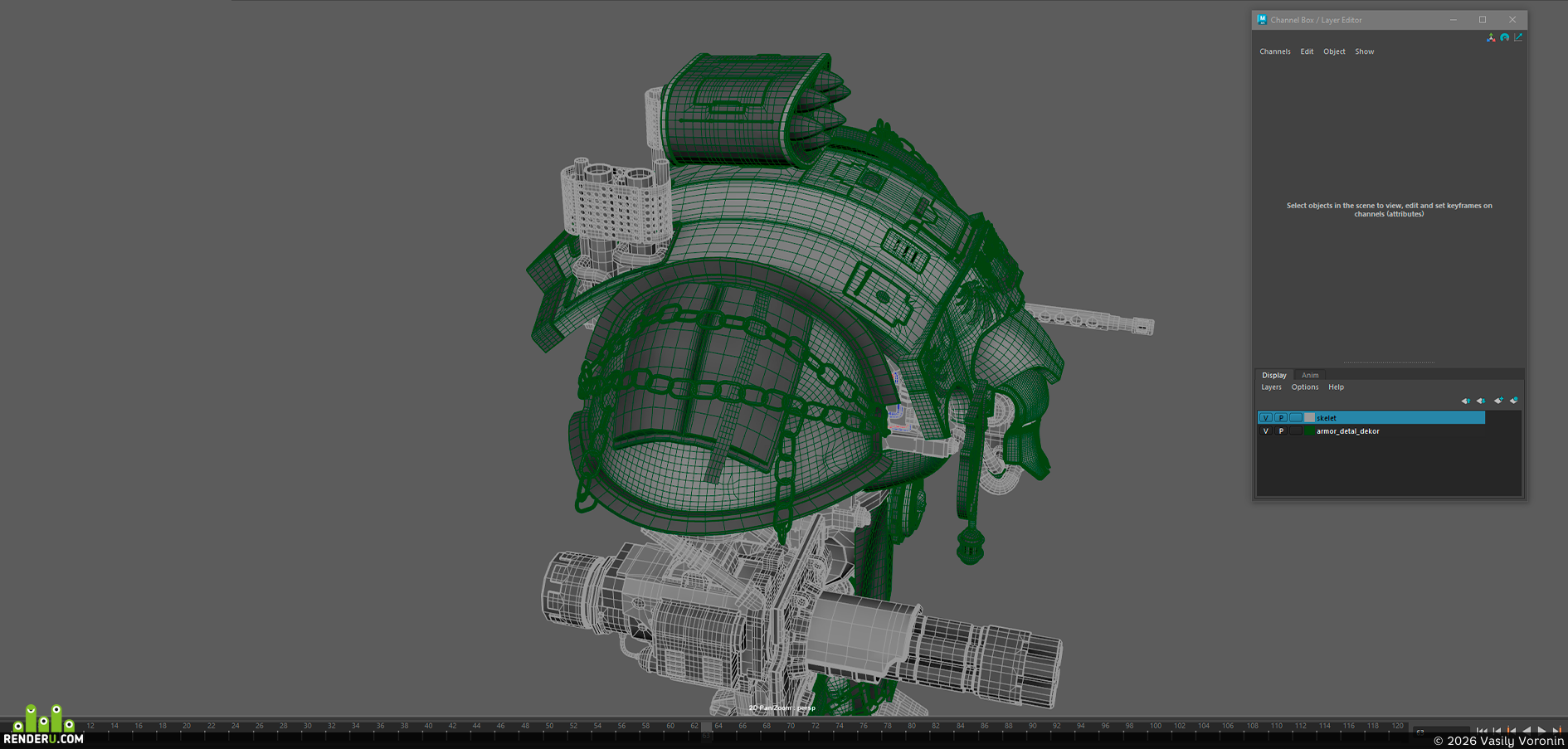Click frame 50 on the timeline
1568x749 pixels.
[x=549, y=726]
